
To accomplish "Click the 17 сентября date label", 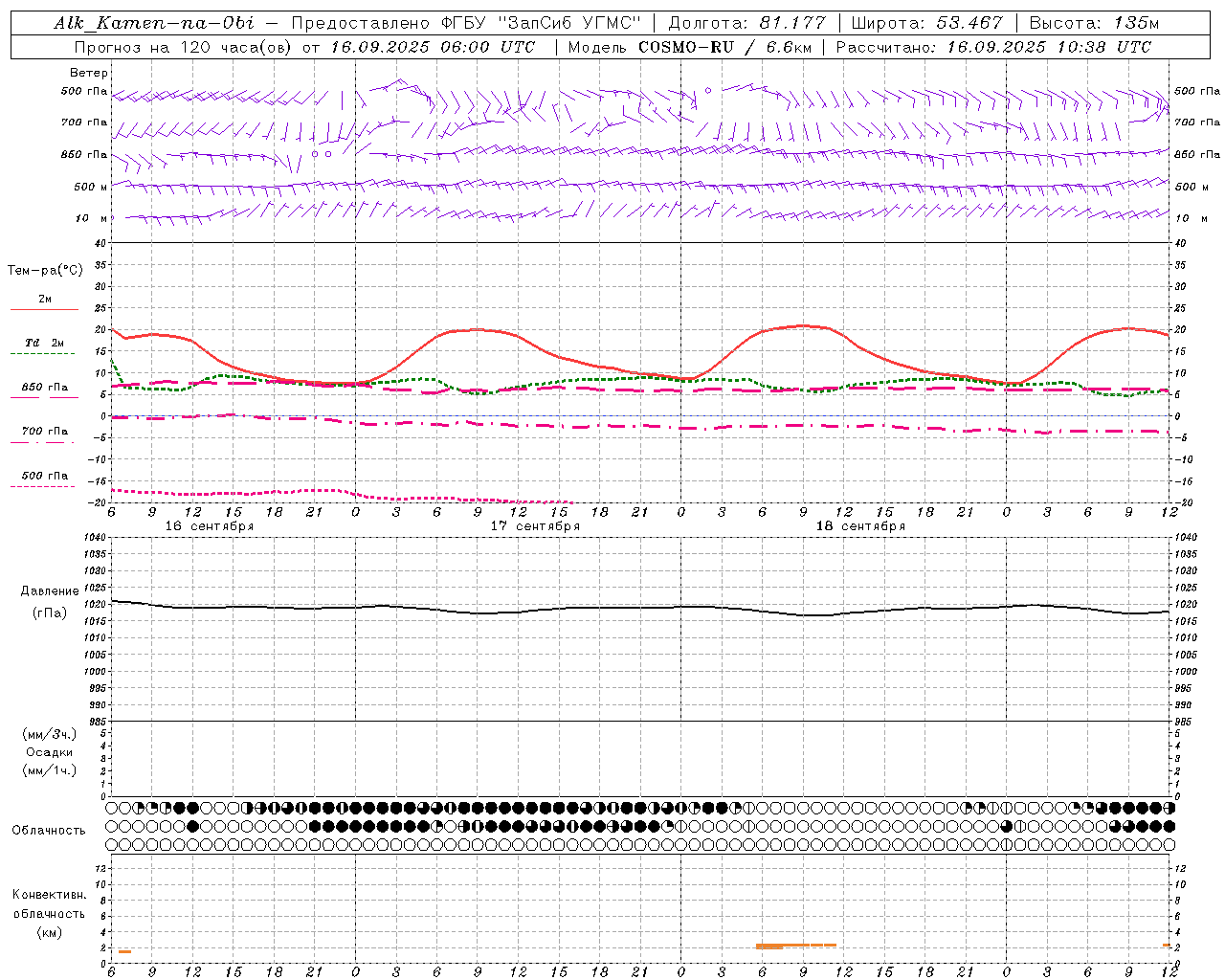I will click(x=535, y=526).
